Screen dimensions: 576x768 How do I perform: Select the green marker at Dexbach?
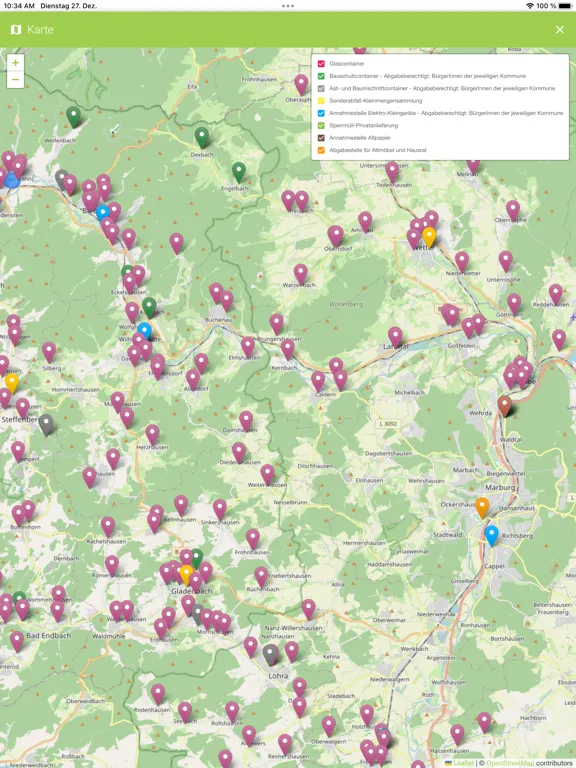pos(202,137)
